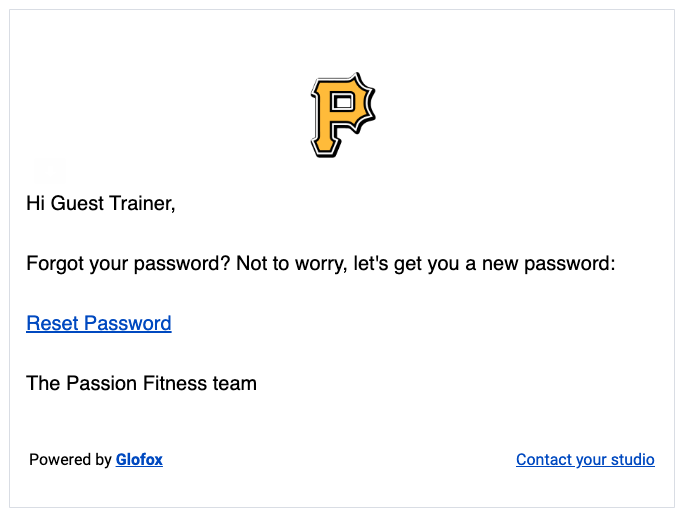The width and height of the screenshot is (682, 512).
Task: Open the Reset Password link
Action: [x=99, y=323]
